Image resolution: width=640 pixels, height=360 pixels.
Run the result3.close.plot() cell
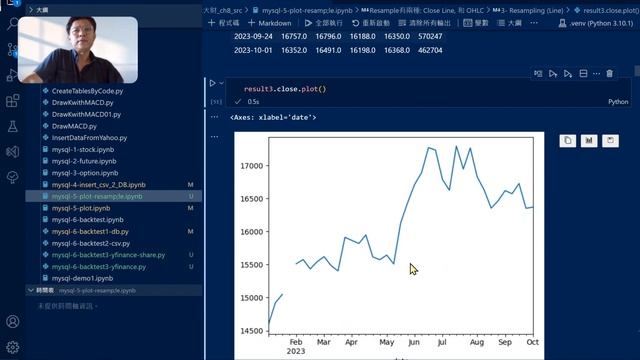click(212, 83)
